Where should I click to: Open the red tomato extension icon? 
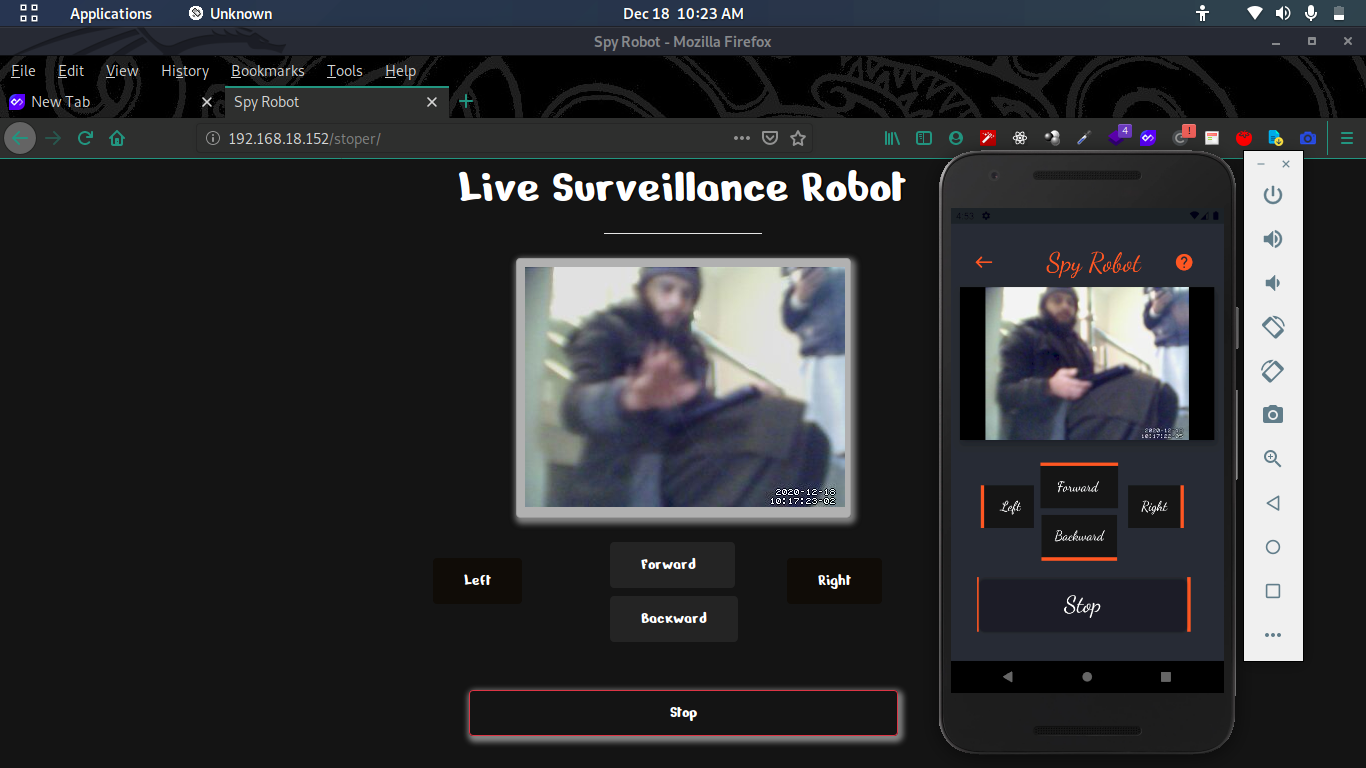click(1244, 138)
